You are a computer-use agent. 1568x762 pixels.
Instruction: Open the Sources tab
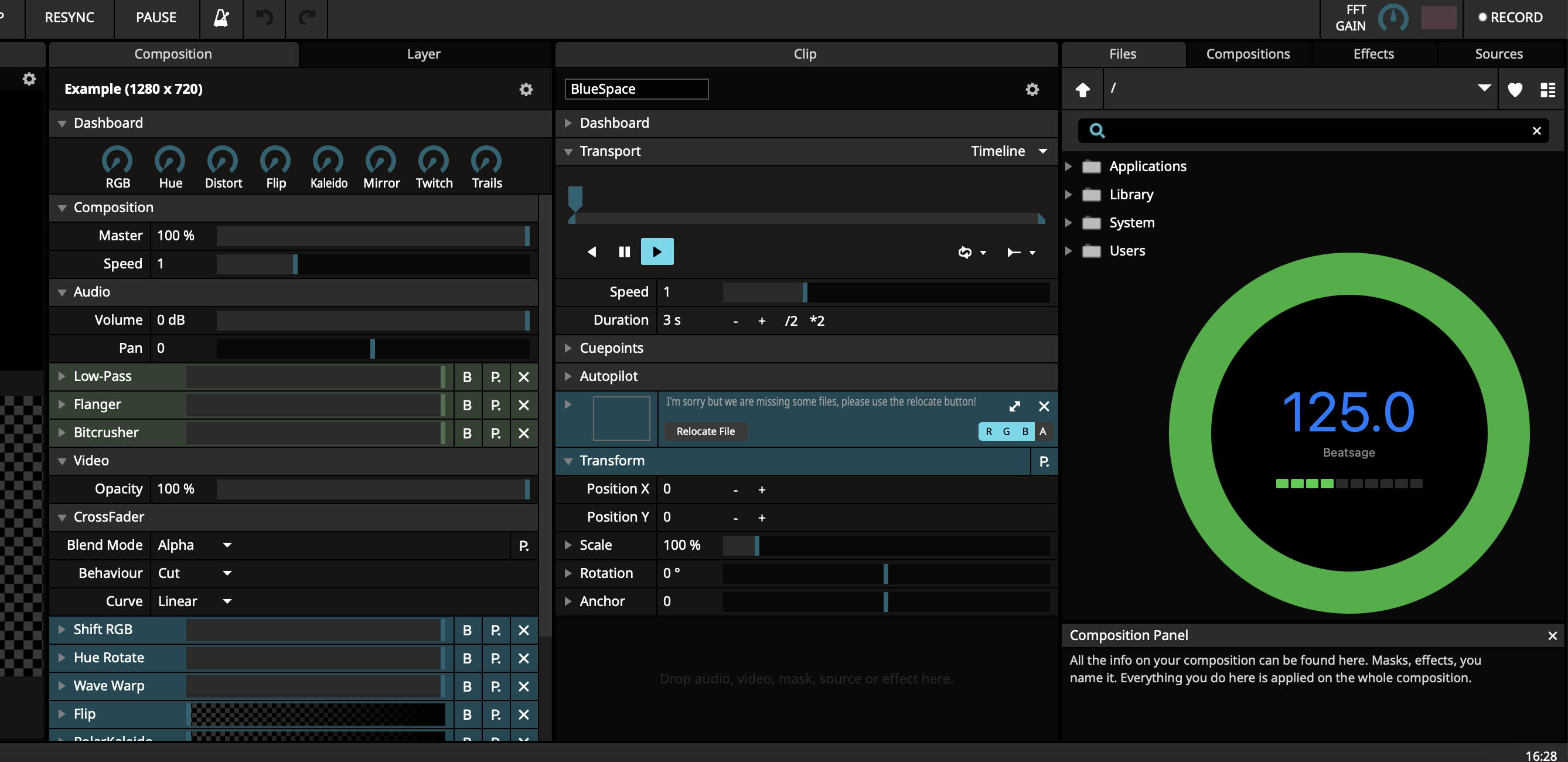point(1499,54)
